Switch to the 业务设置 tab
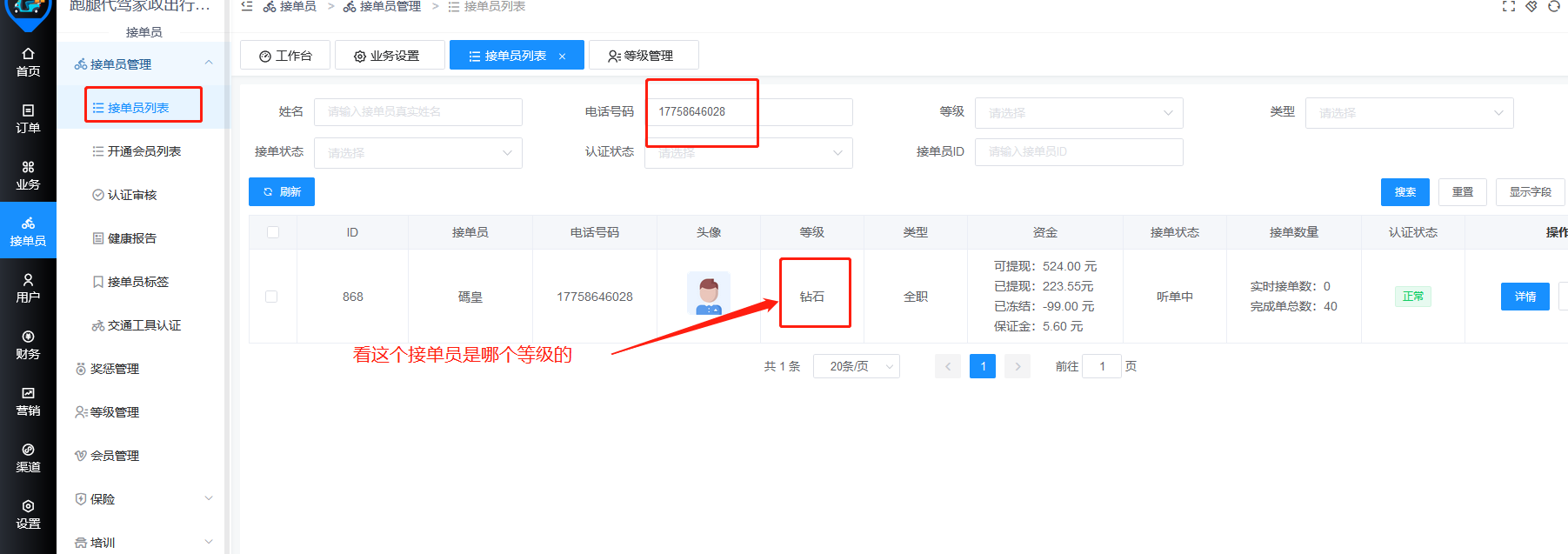Image resolution: width=1568 pixels, height=554 pixels. 390,56
